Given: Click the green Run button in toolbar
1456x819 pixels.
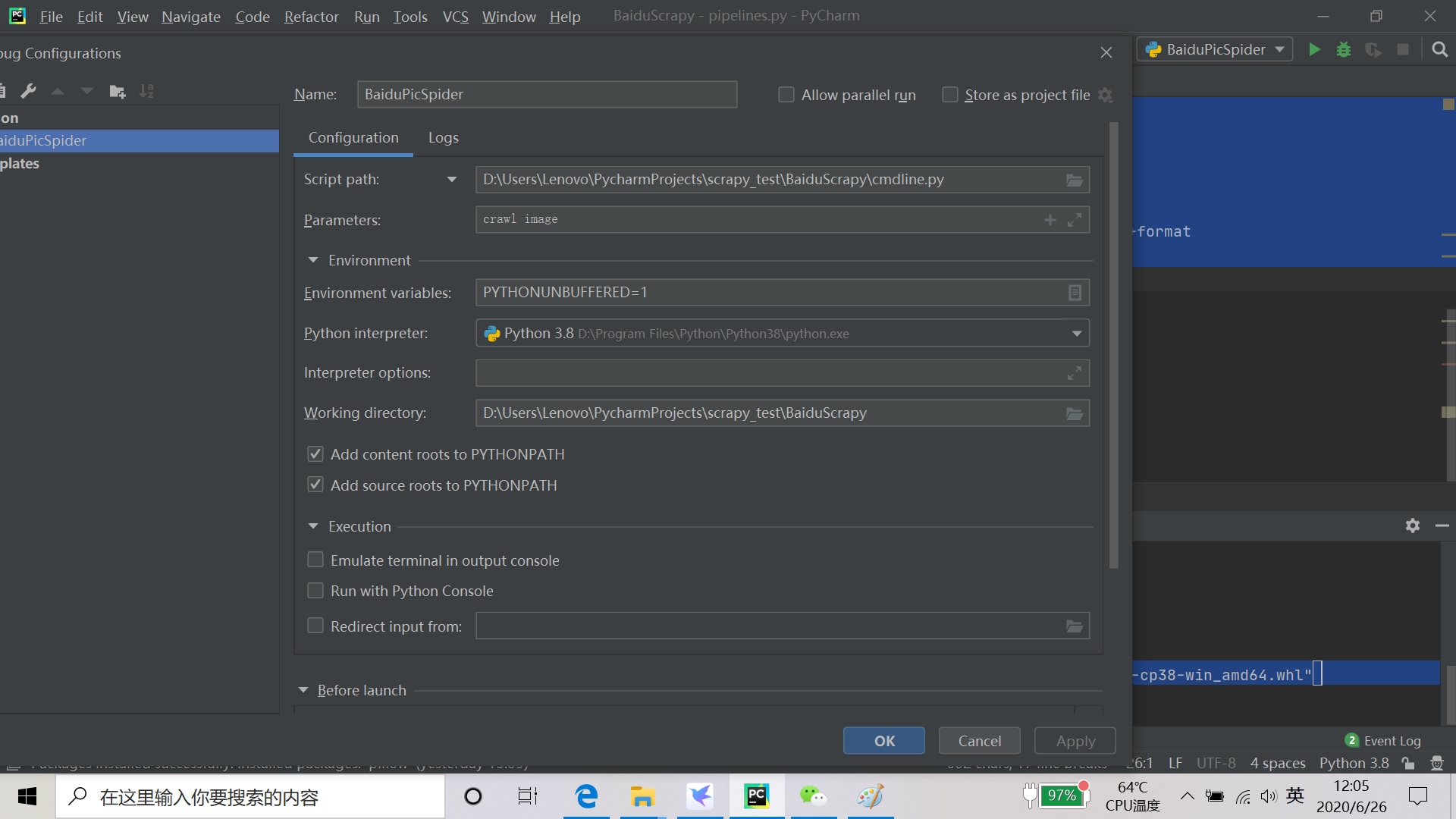Looking at the screenshot, I should (x=1314, y=50).
